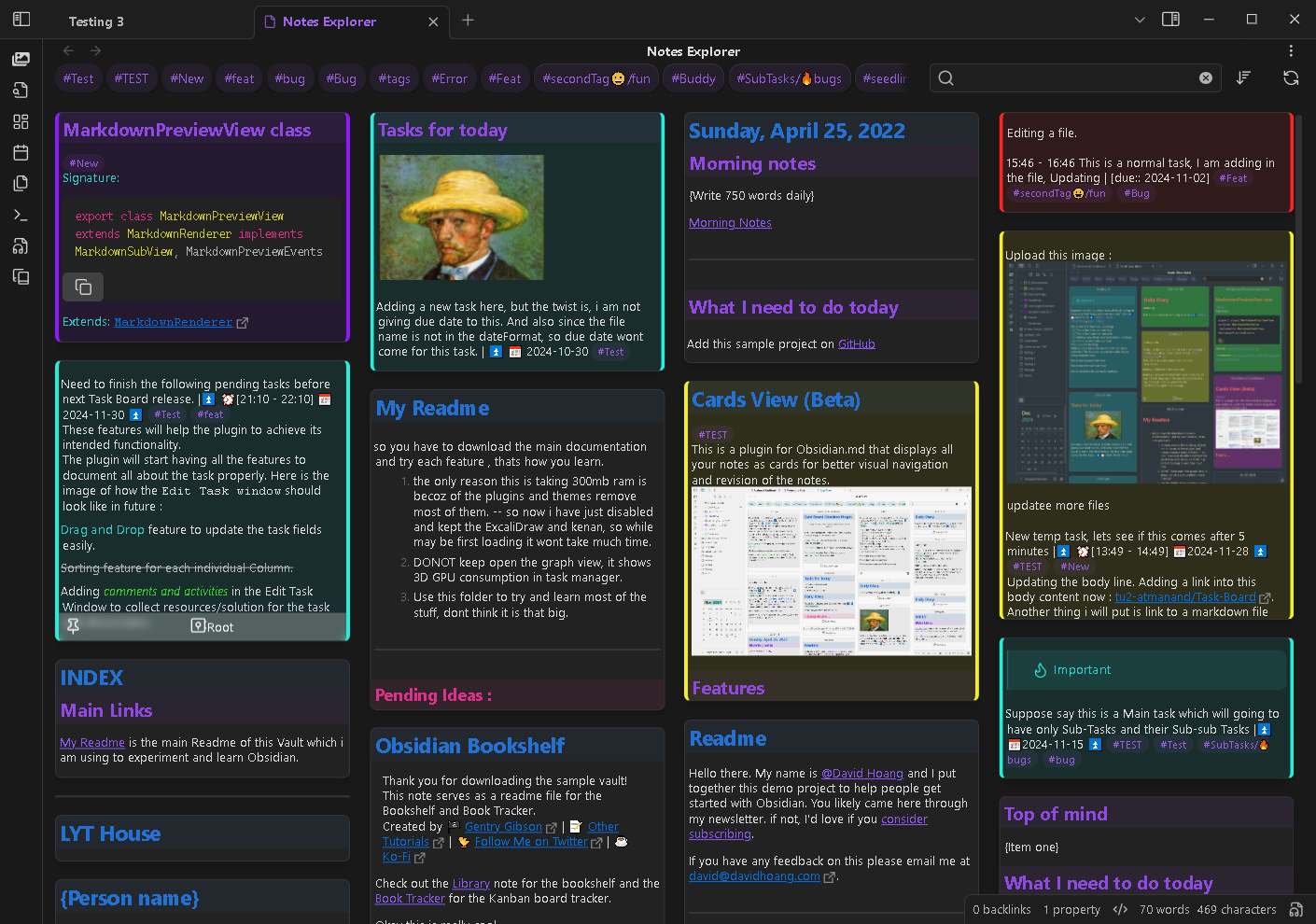Image resolution: width=1316 pixels, height=924 pixels.
Task: Filter by the #Buddy tag chip
Action: click(x=693, y=78)
